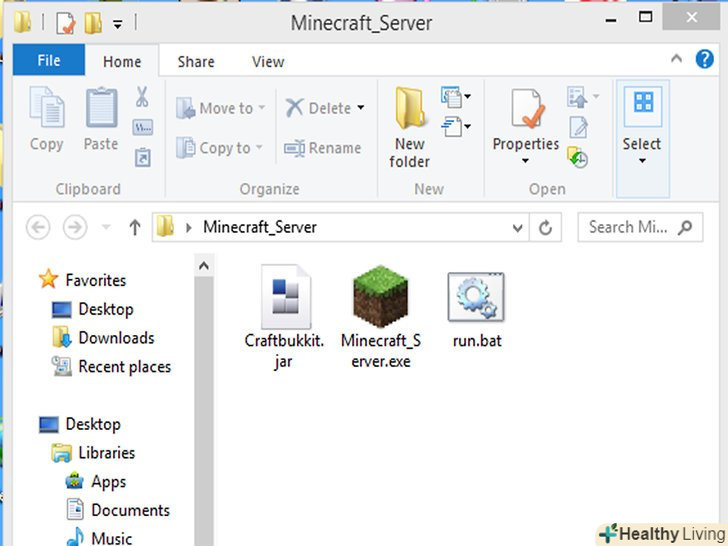The image size is (728, 546).
Task: Open the File tab
Action: tap(49, 60)
